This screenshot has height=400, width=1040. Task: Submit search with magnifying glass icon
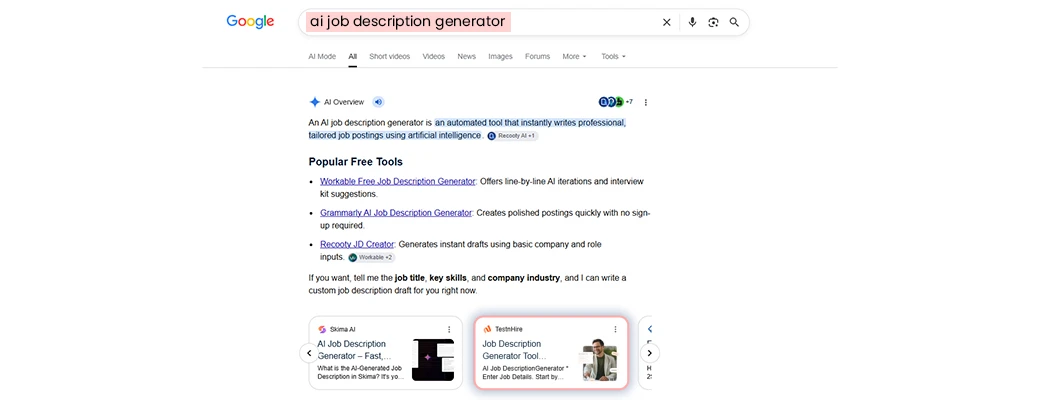(x=734, y=22)
